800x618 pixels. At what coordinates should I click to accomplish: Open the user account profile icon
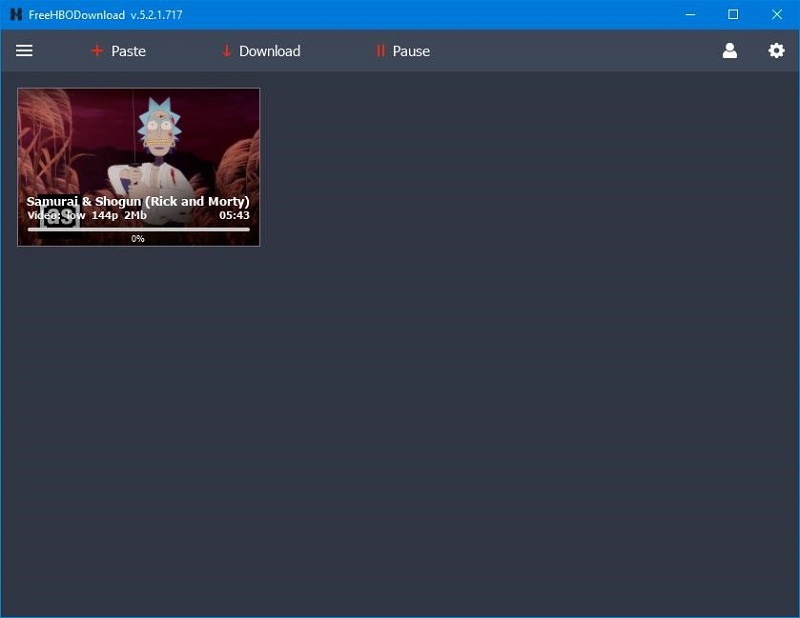click(730, 51)
